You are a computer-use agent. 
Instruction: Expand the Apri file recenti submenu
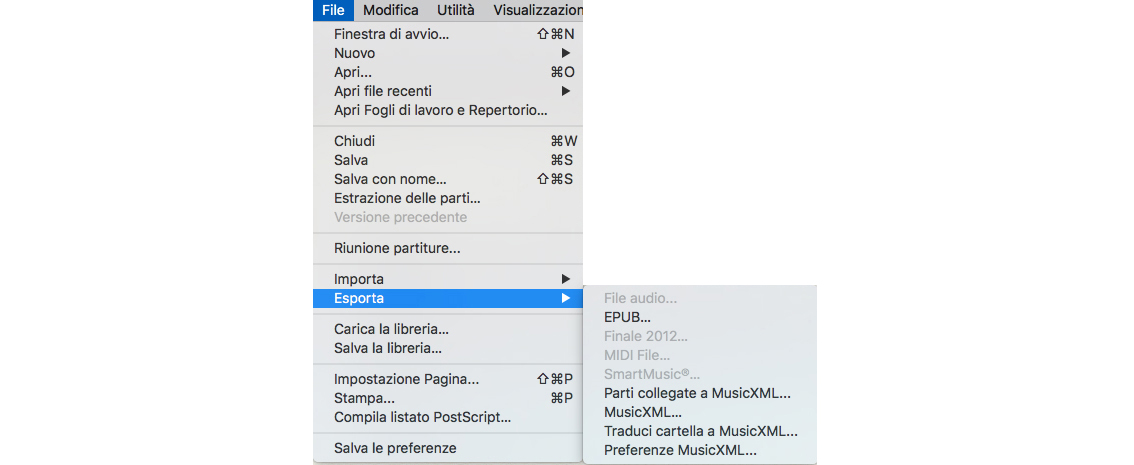coord(383,91)
